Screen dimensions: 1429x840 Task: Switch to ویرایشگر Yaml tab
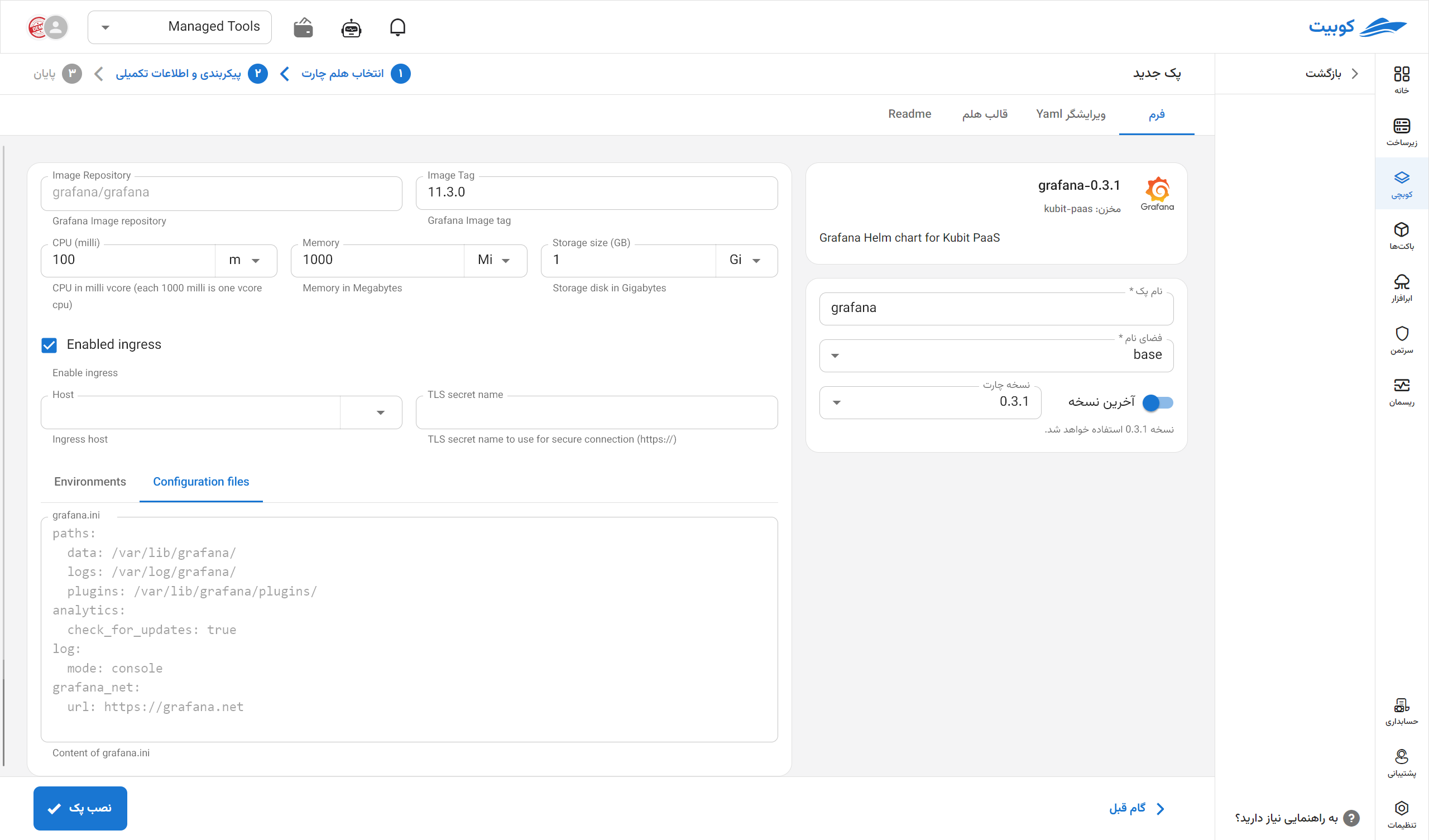(1071, 114)
